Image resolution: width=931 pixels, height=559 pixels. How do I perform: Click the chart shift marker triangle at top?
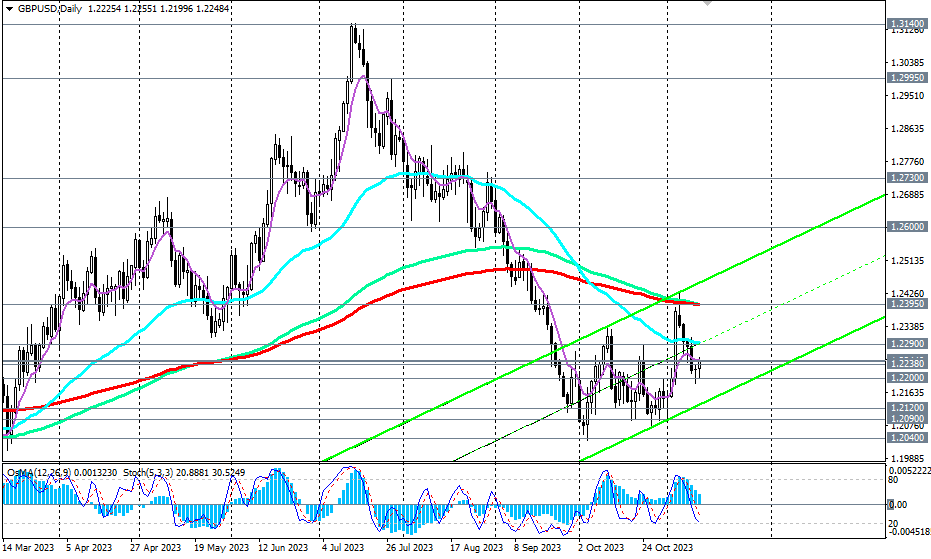pos(707,3)
